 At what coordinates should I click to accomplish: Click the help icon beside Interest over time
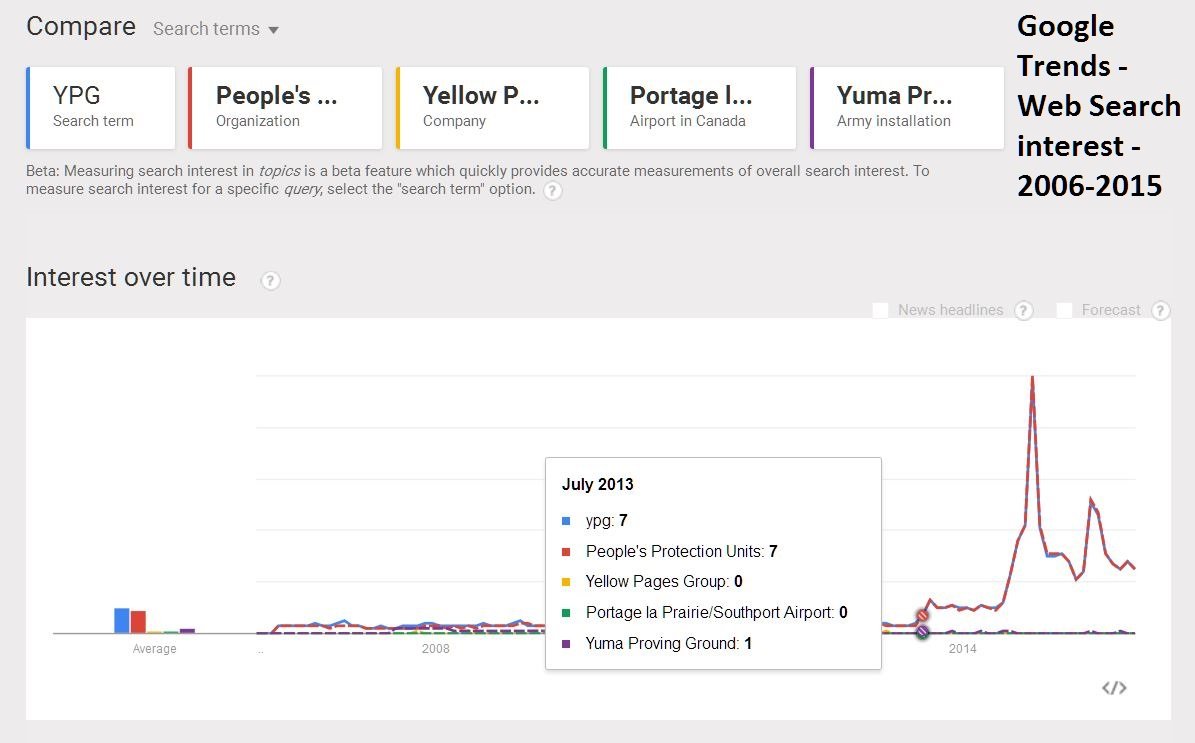click(x=270, y=281)
